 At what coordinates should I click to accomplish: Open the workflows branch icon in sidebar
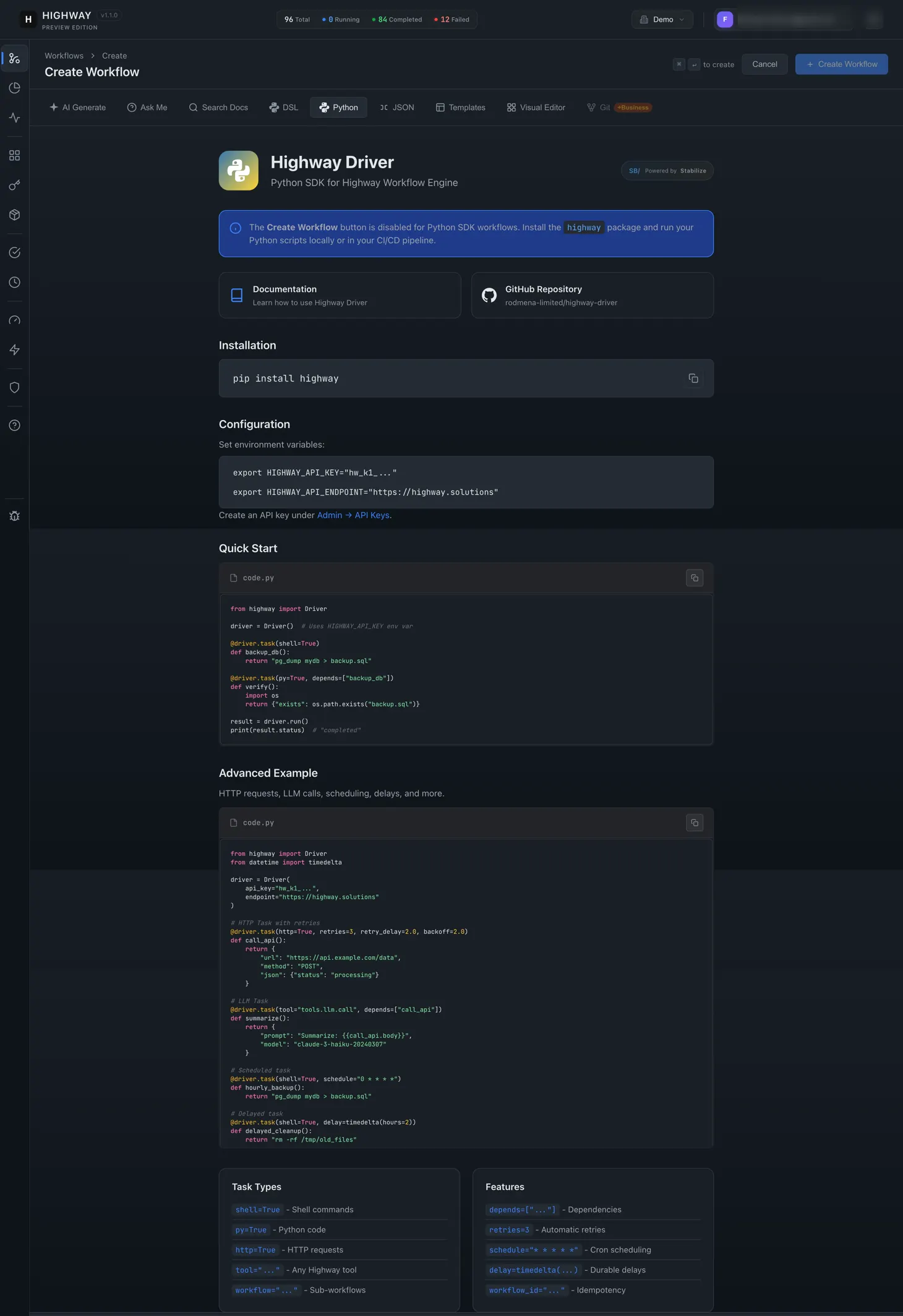coord(14,59)
